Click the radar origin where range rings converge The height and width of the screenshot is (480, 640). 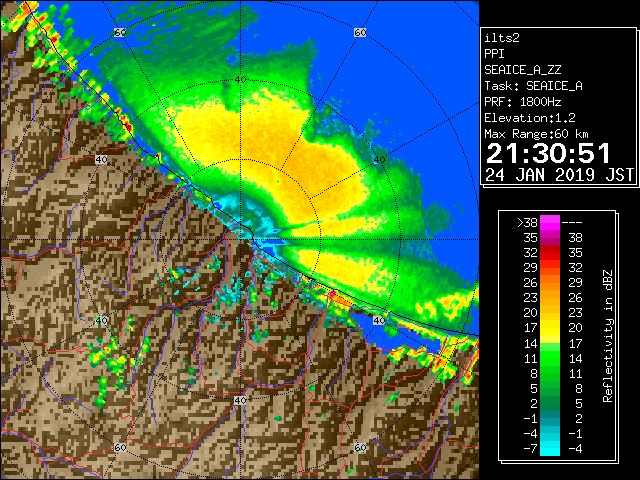tap(240, 240)
